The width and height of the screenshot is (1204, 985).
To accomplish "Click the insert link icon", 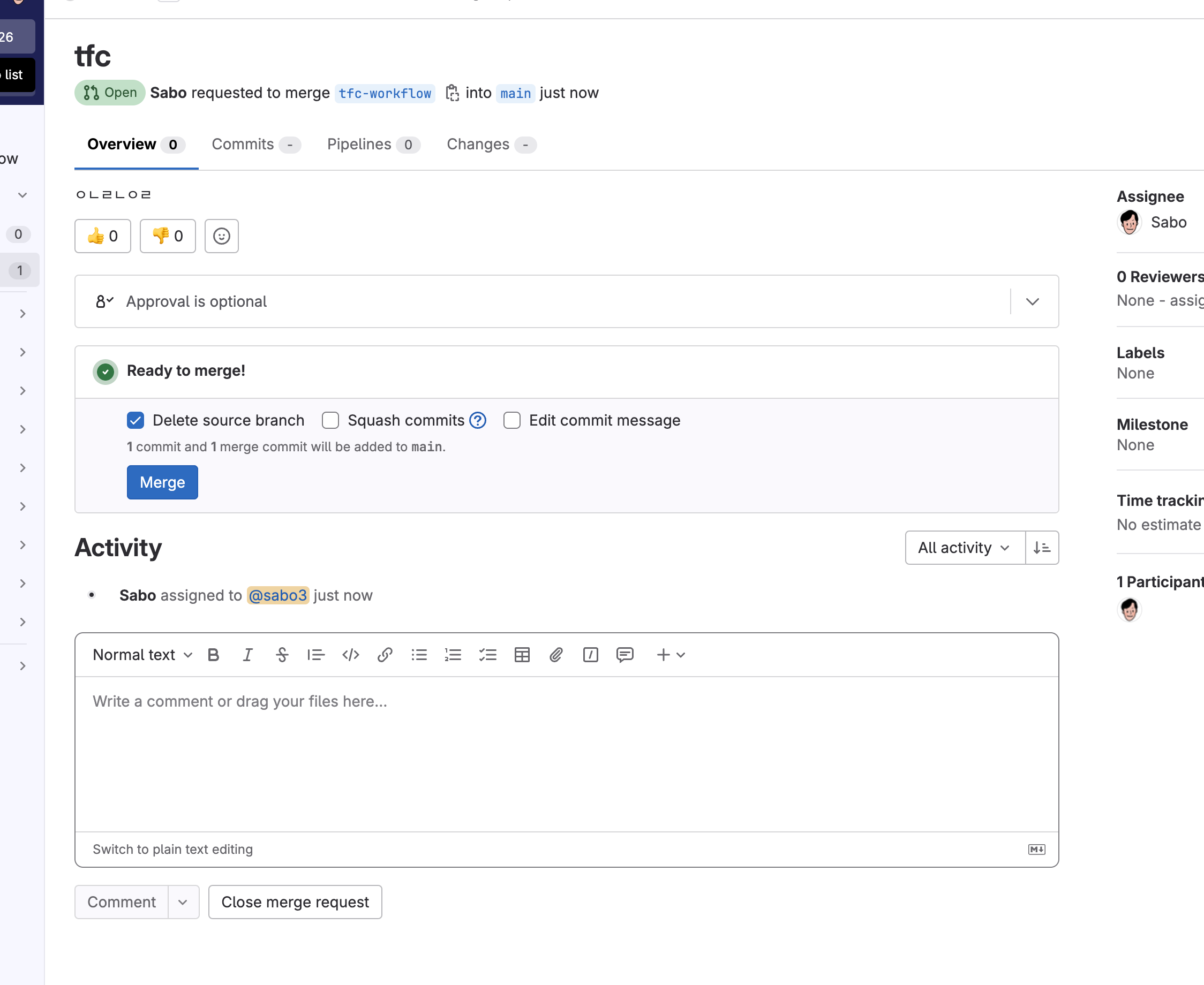I will tap(385, 655).
